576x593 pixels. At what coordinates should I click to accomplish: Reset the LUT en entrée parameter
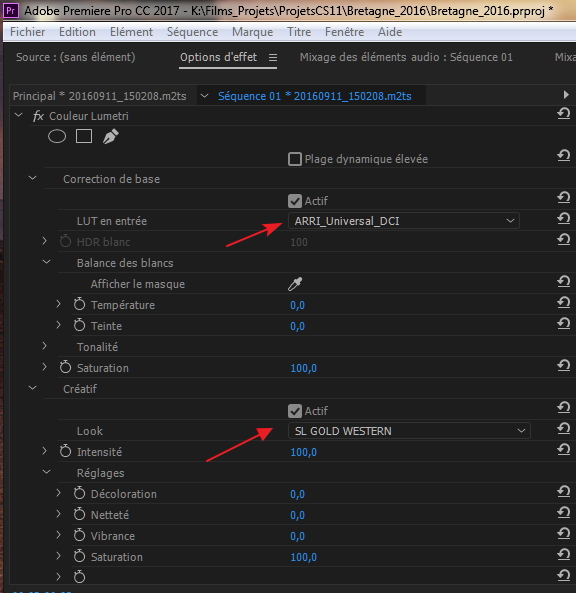(x=564, y=219)
